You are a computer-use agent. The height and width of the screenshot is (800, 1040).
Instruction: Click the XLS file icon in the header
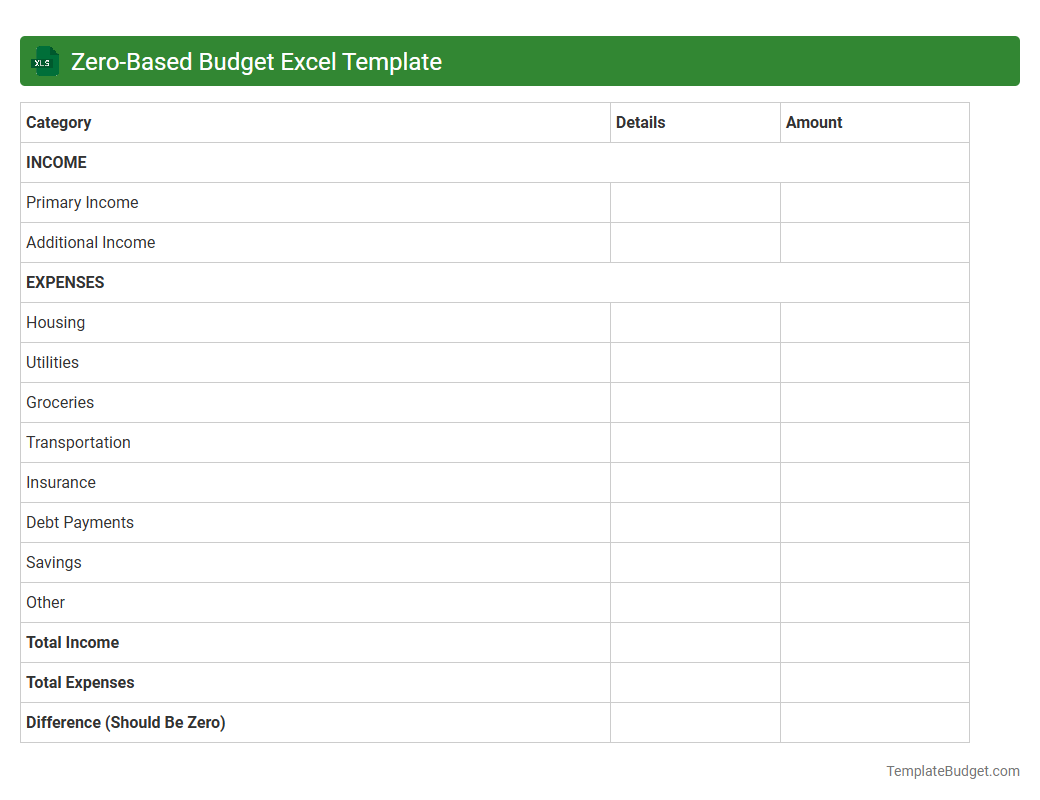(44, 61)
